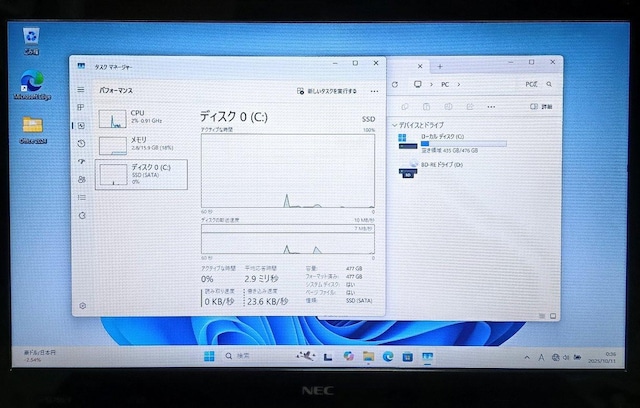The width and height of the screenshot is (640, 408).
Task: Open App history page in sidebar
Action: point(81,143)
